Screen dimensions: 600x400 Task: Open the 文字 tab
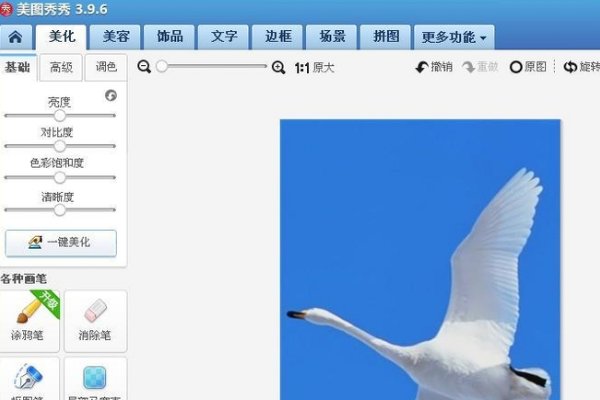pyautogui.click(x=223, y=37)
